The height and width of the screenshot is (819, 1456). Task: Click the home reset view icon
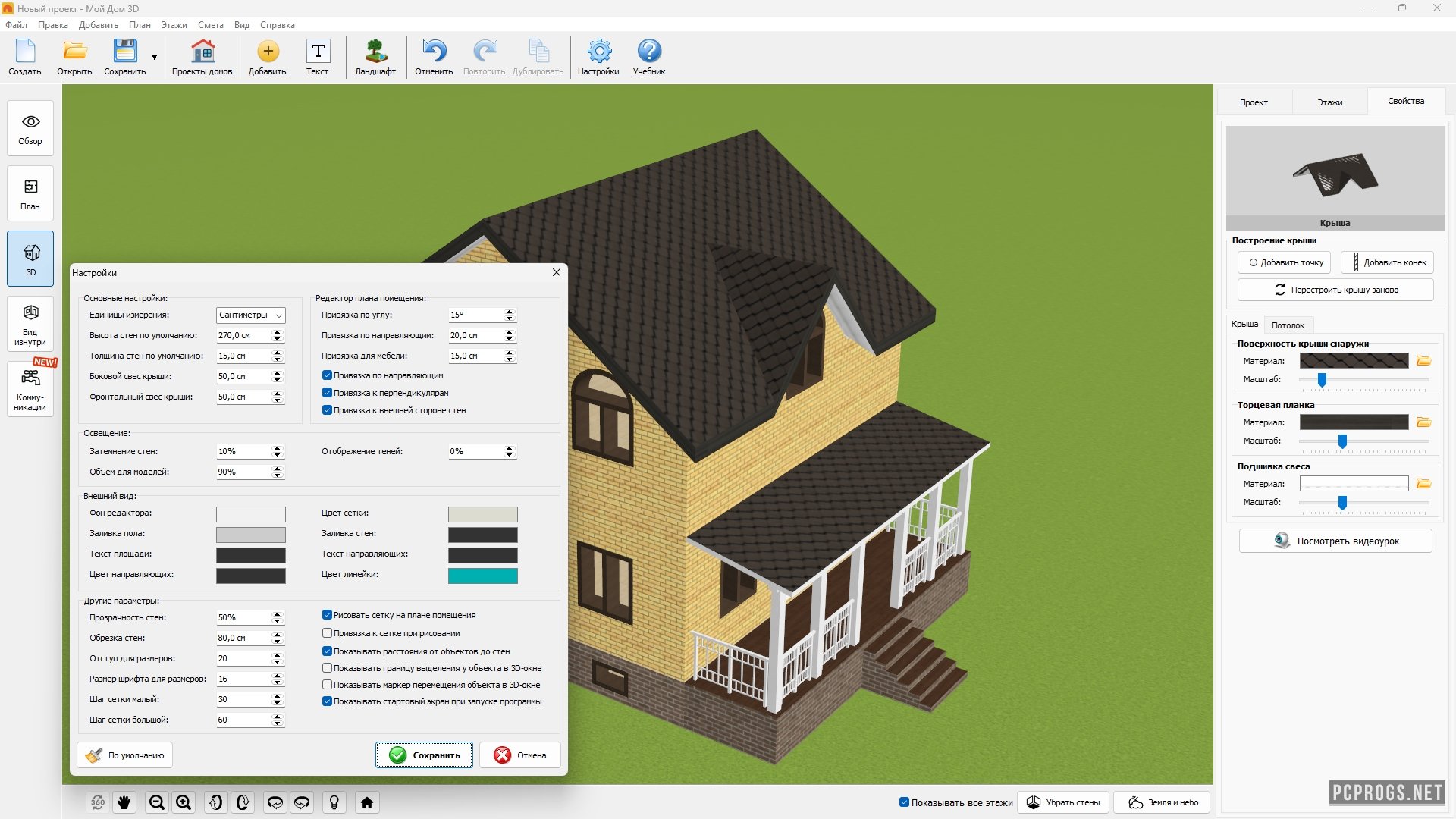[367, 802]
